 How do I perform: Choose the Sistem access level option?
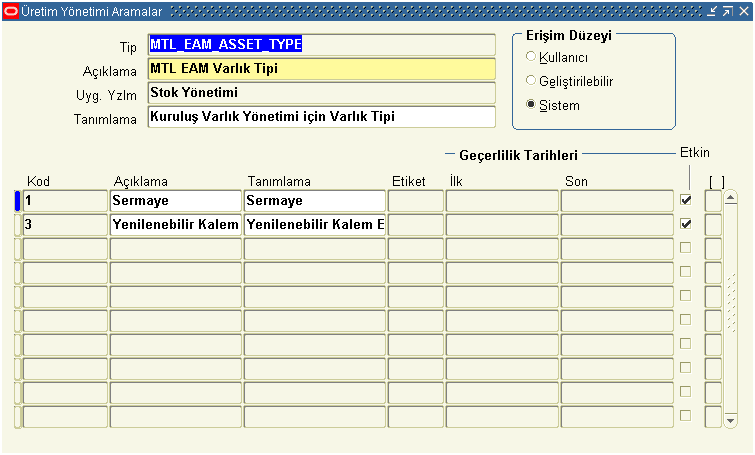click(531, 105)
